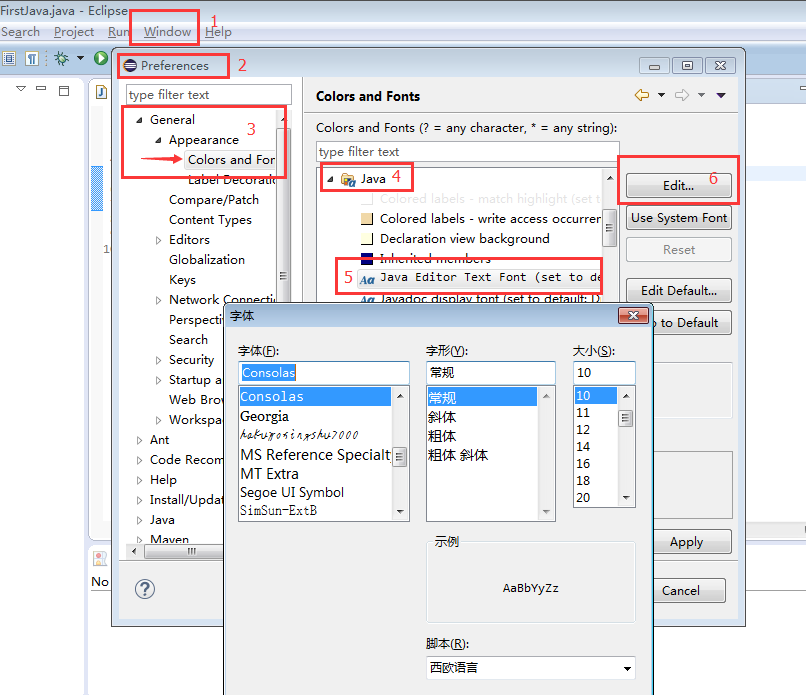Select Compare/Patch preference page
806x695 pixels.
tap(214, 200)
